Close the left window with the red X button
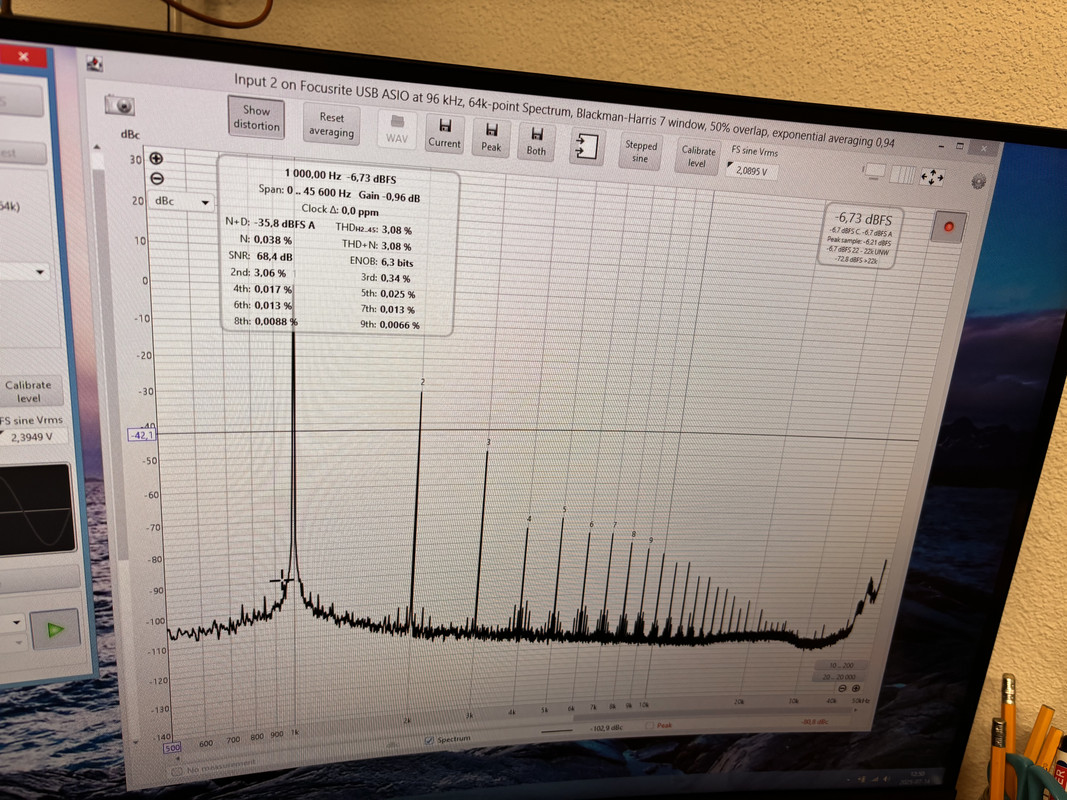1067x800 pixels. [x=23, y=56]
